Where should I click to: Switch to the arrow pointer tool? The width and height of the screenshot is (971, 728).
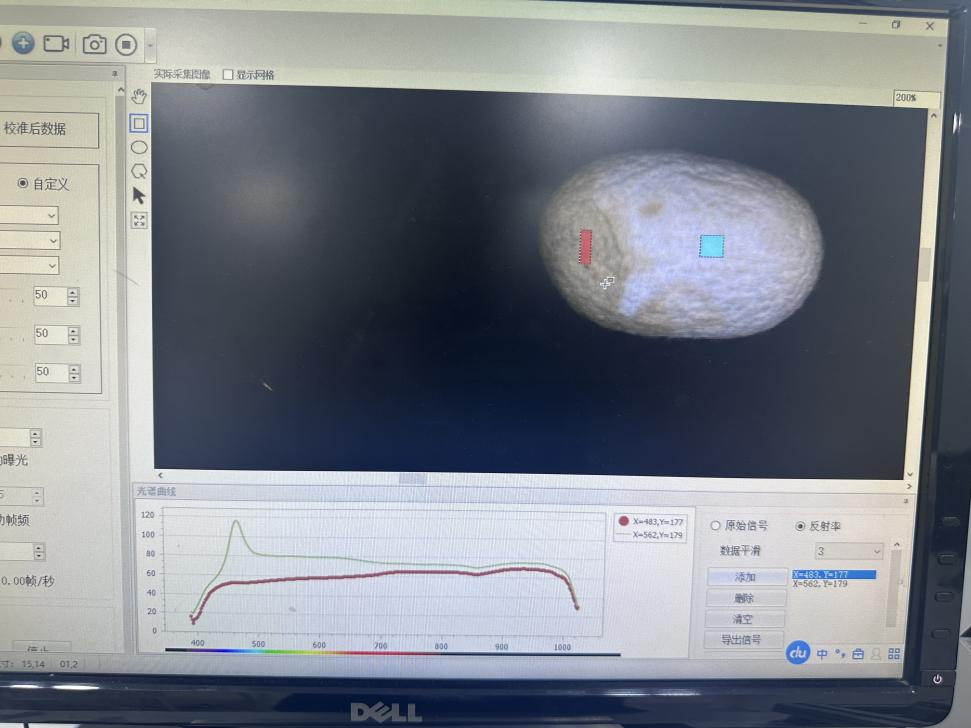139,196
